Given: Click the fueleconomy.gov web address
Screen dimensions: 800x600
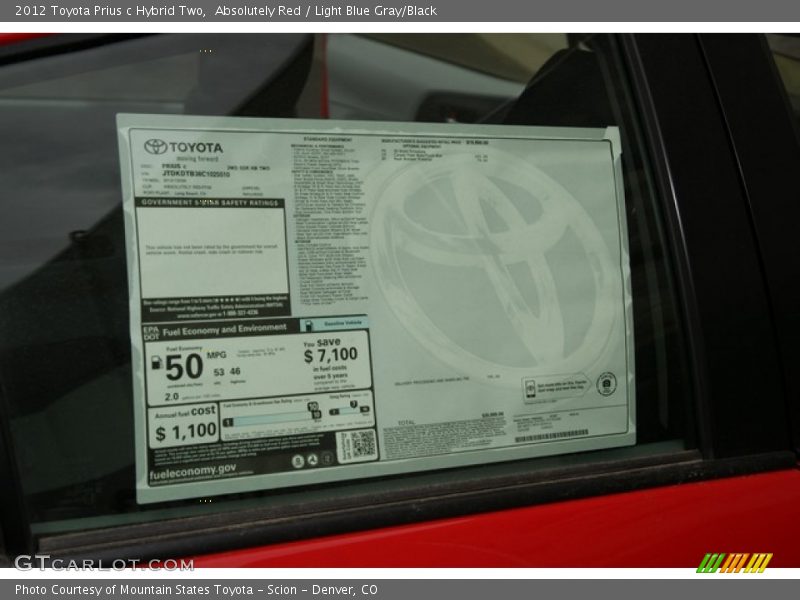Looking at the screenshot, I should (192, 468).
